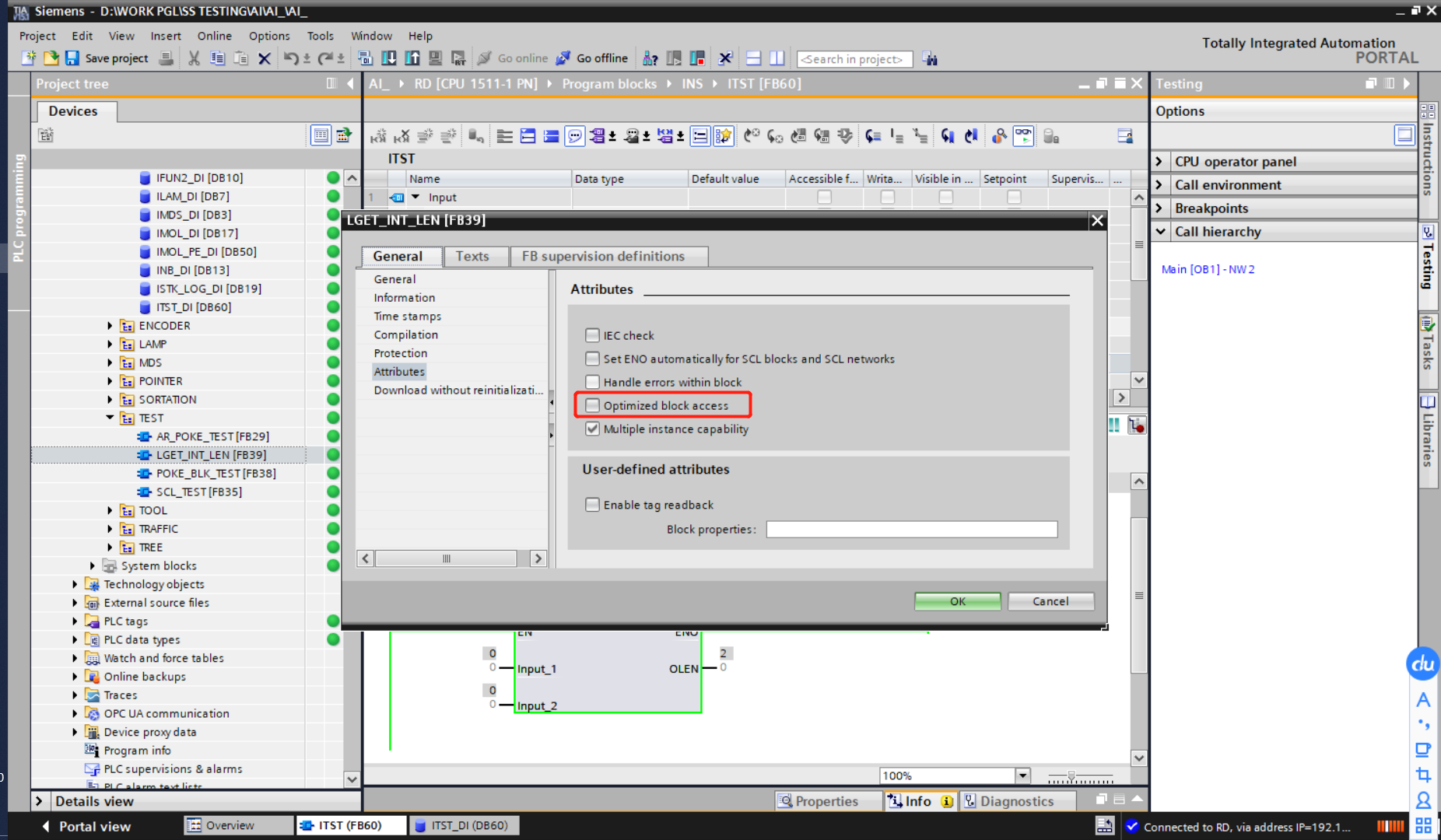The height and width of the screenshot is (840, 1441).
Task: Select AR_POKE_TEST [FB29] block
Action: click(212, 436)
